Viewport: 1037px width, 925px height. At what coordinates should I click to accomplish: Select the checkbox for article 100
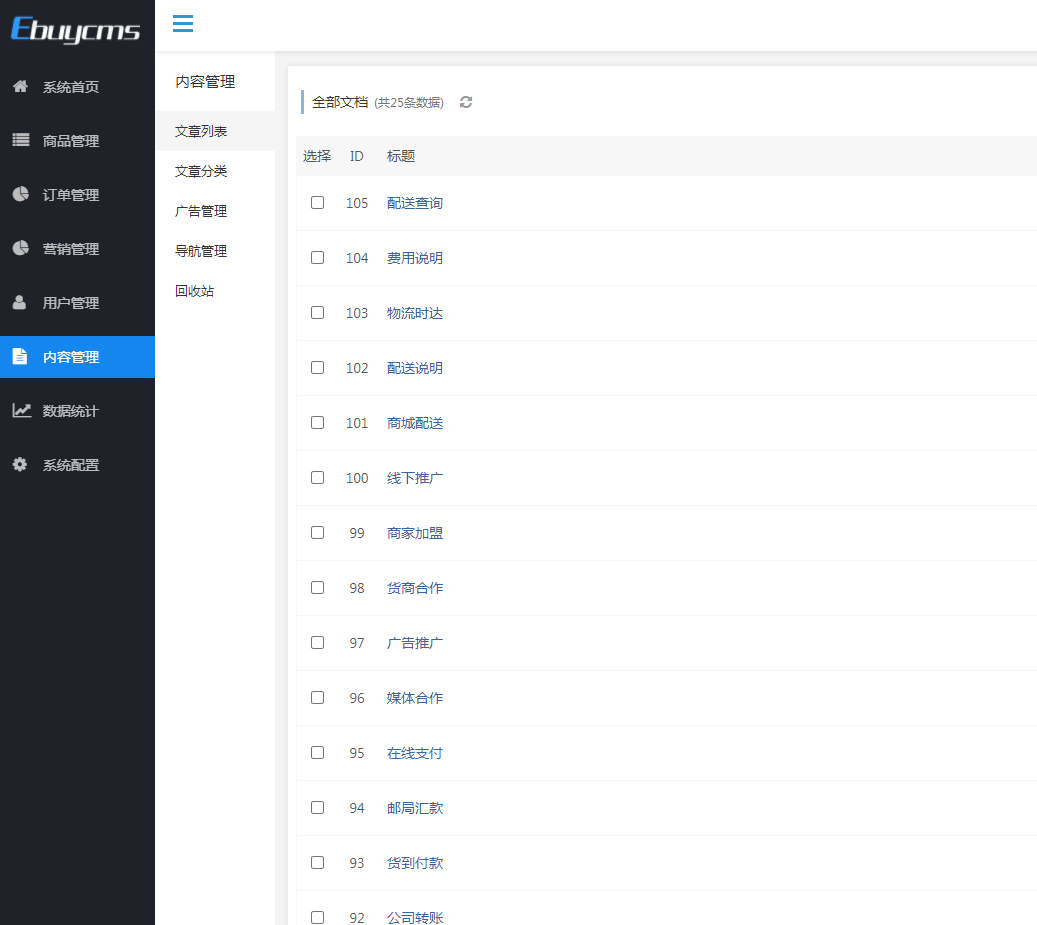point(317,477)
